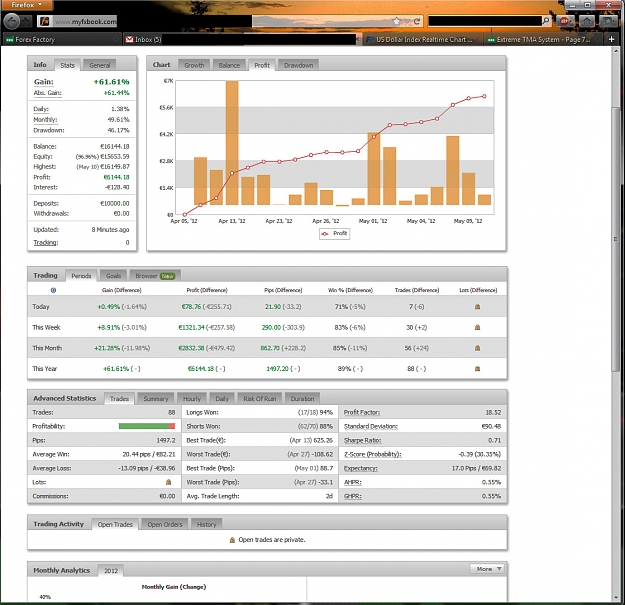Open the Abs. Gain definition link
The image size is (625, 605).
coord(47,93)
